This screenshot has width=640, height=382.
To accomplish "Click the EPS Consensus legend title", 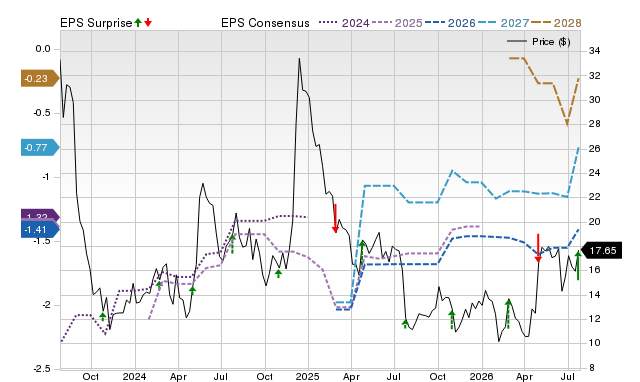I will click(x=265, y=23).
